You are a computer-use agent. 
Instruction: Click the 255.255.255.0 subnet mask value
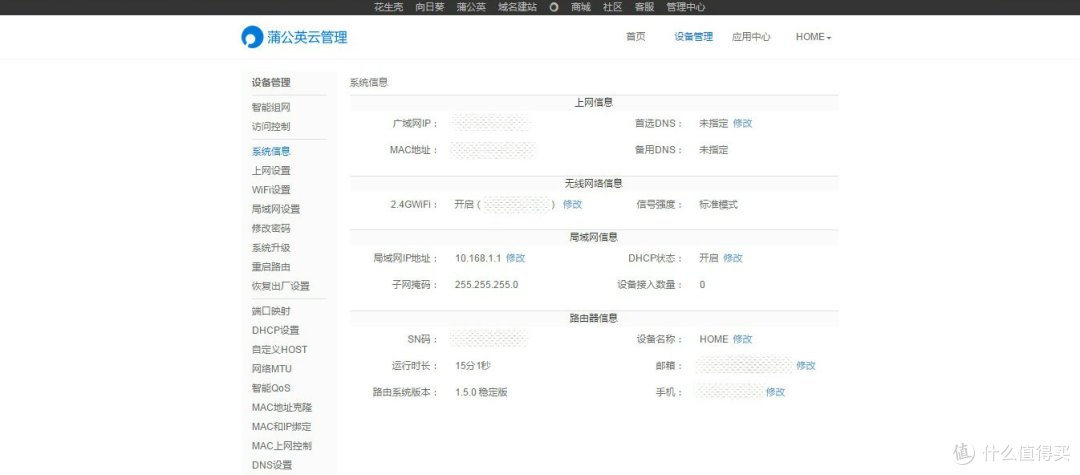pyautogui.click(x=486, y=284)
